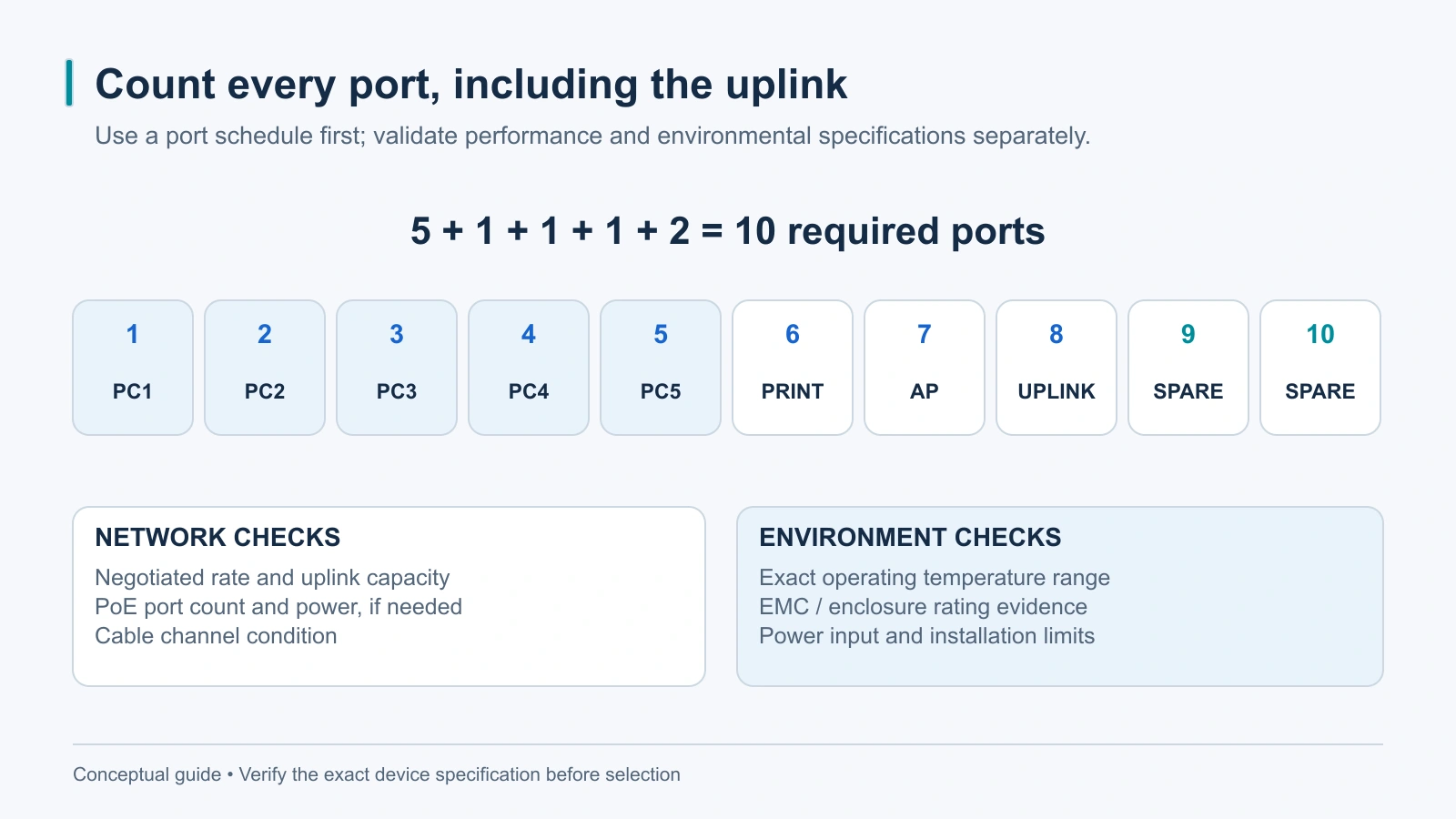This screenshot has width=1456, height=819.
Task: Click the PC3 port card
Action: (397, 368)
